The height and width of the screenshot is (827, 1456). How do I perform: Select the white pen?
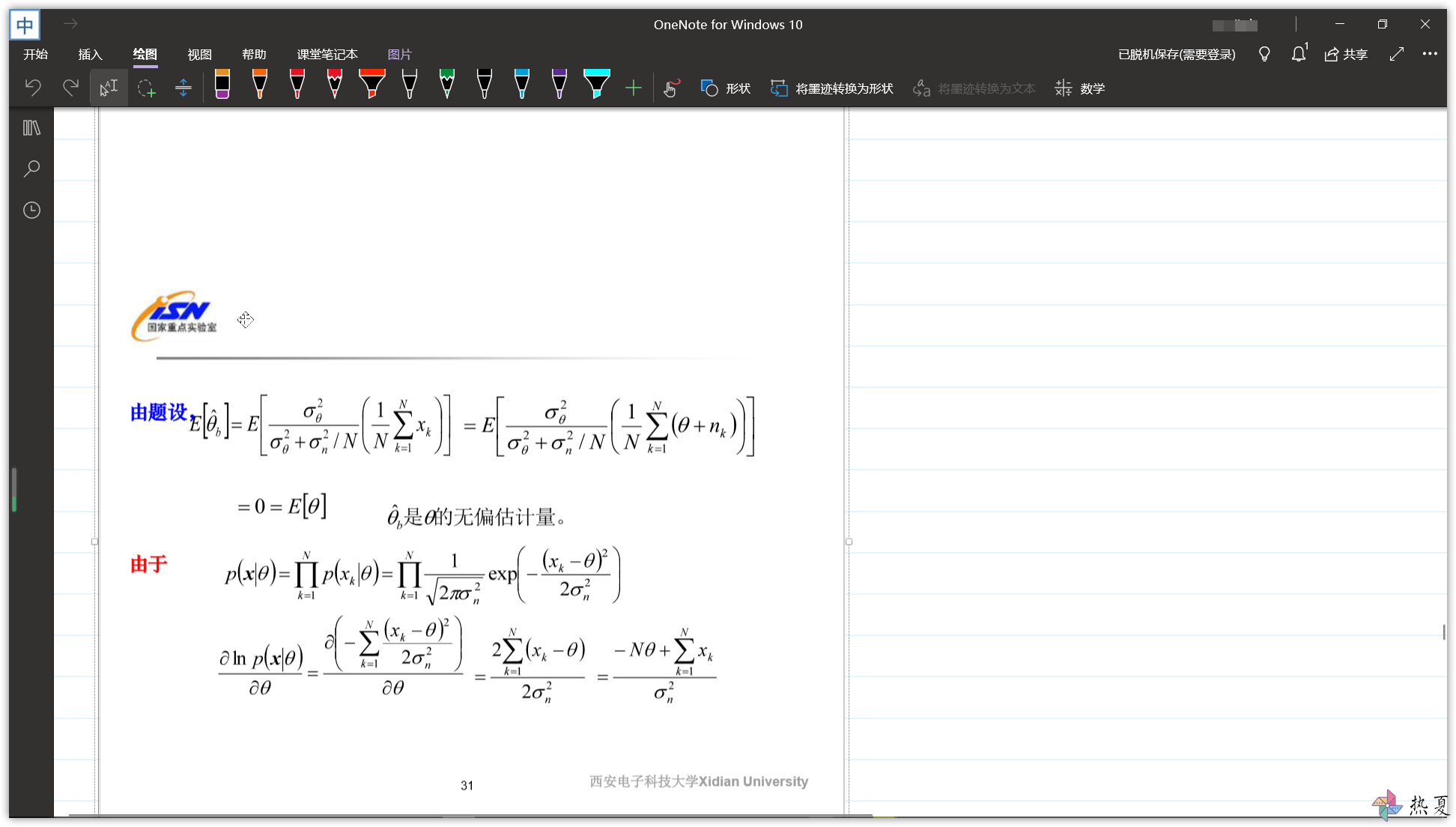tap(410, 84)
